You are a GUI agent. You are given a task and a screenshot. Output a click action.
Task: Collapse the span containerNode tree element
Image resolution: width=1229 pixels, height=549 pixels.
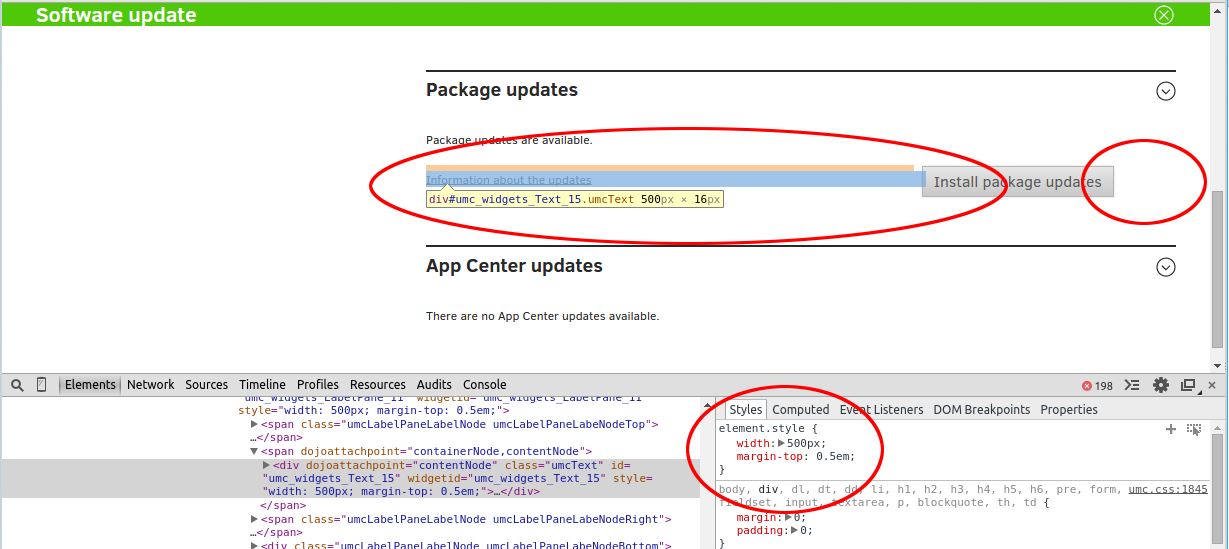pyautogui.click(x=254, y=452)
